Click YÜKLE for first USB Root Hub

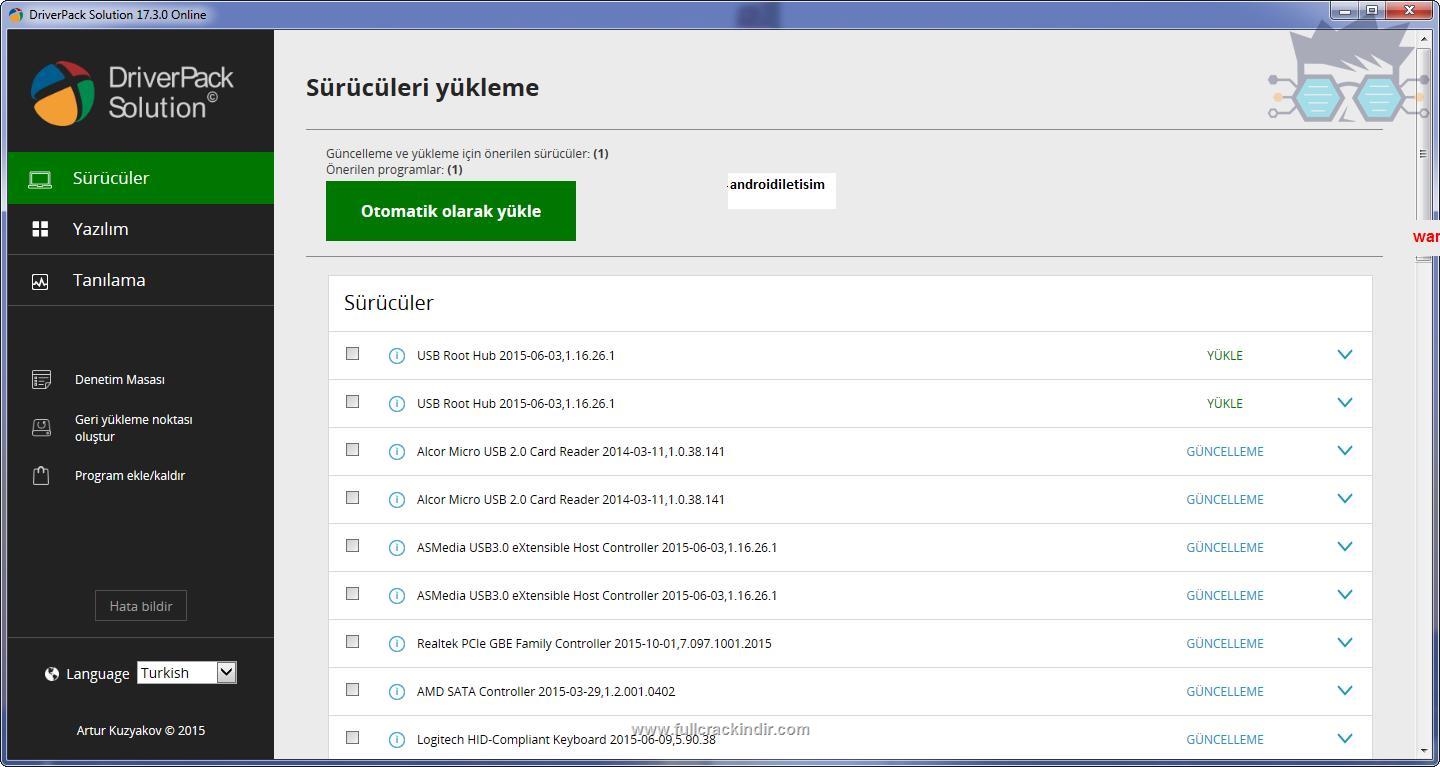coord(1225,356)
